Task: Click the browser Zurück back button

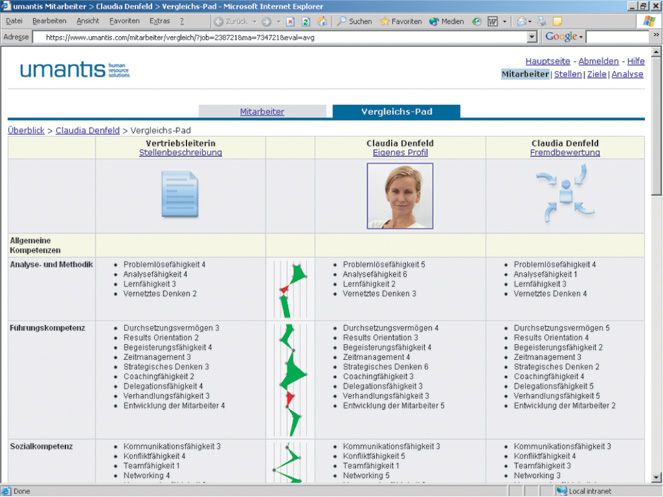Action: tap(230, 21)
